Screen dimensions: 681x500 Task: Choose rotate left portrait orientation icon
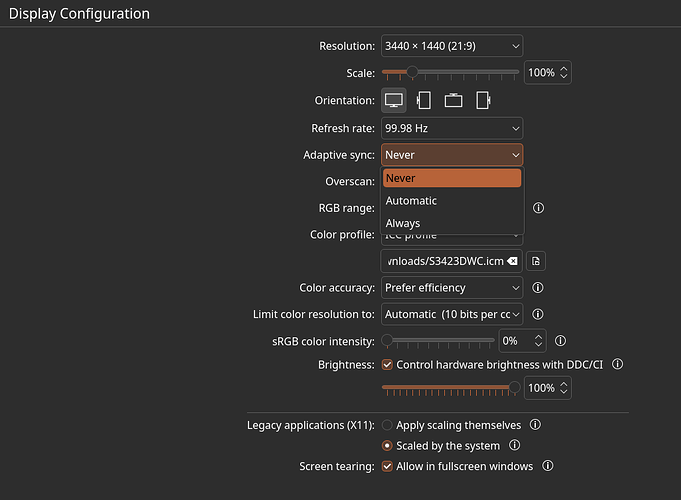point(423,100)
